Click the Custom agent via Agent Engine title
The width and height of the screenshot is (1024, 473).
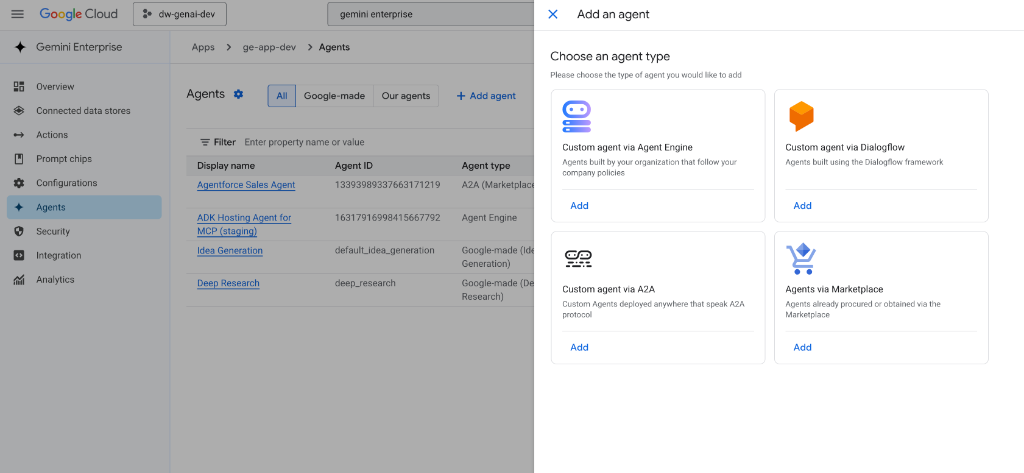[x=628, y=148]
